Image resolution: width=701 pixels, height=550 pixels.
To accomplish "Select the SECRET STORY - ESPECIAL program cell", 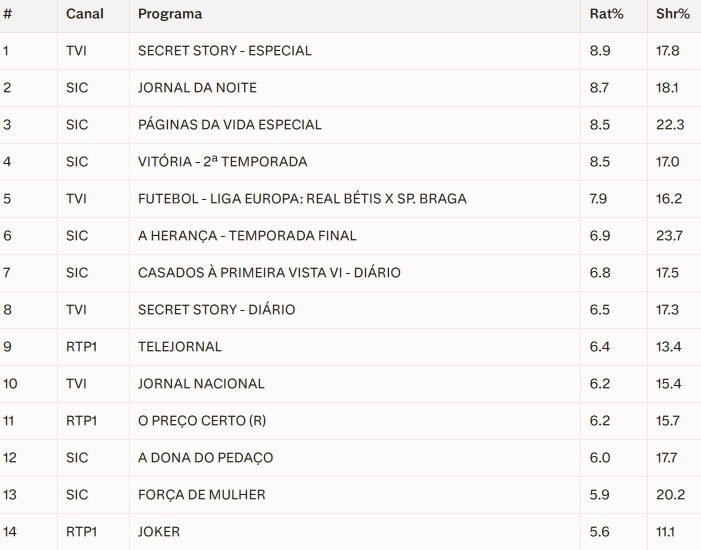I will coord(225,51).
